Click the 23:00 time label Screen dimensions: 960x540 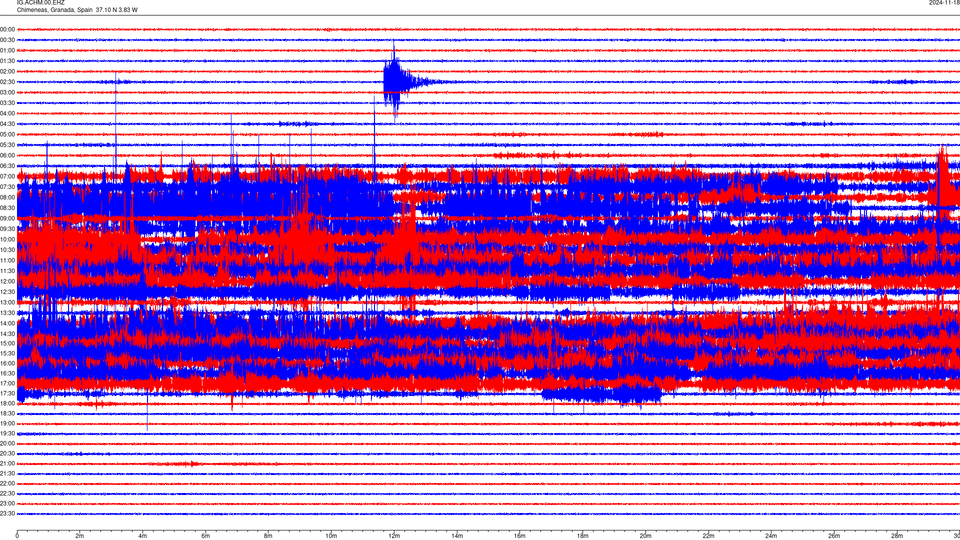[x=7, y=504]
